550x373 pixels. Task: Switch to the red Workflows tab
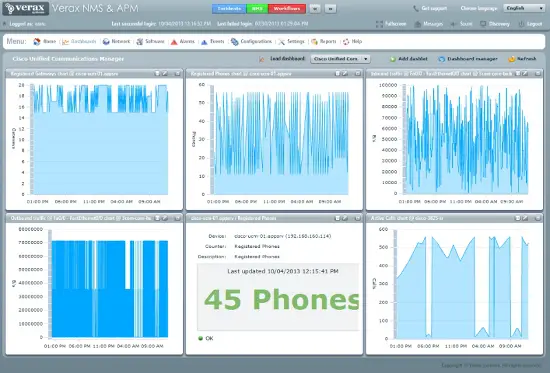287,8
